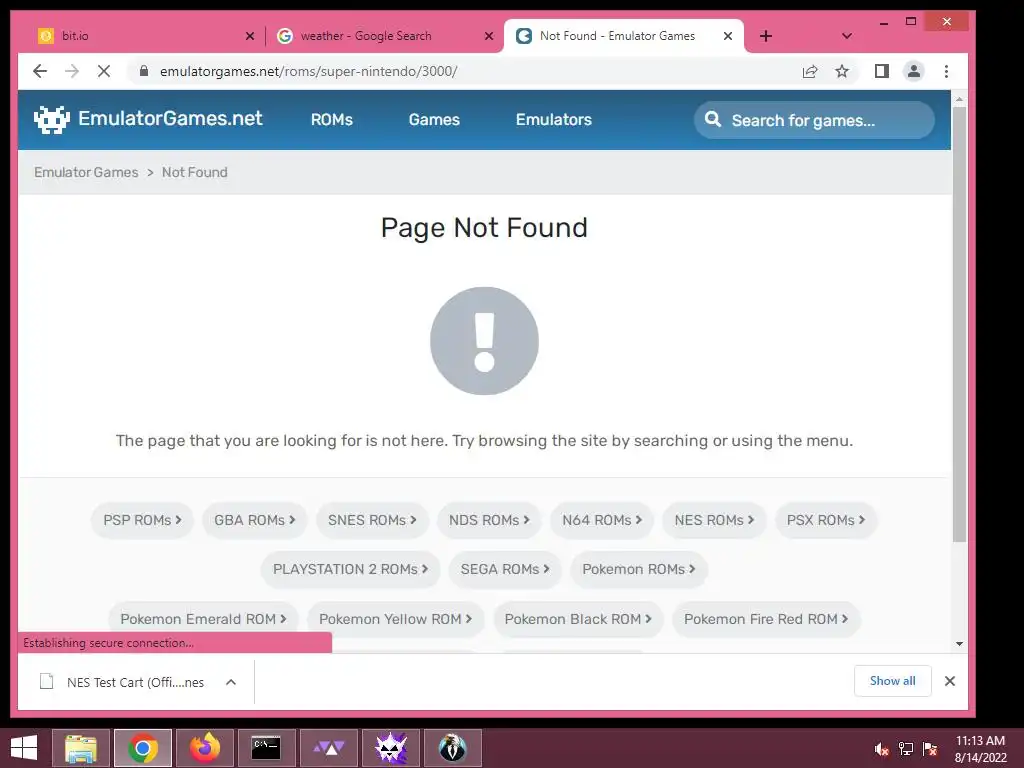
Task: Open the Chrome profile avatar
Action: coord(914,71)
